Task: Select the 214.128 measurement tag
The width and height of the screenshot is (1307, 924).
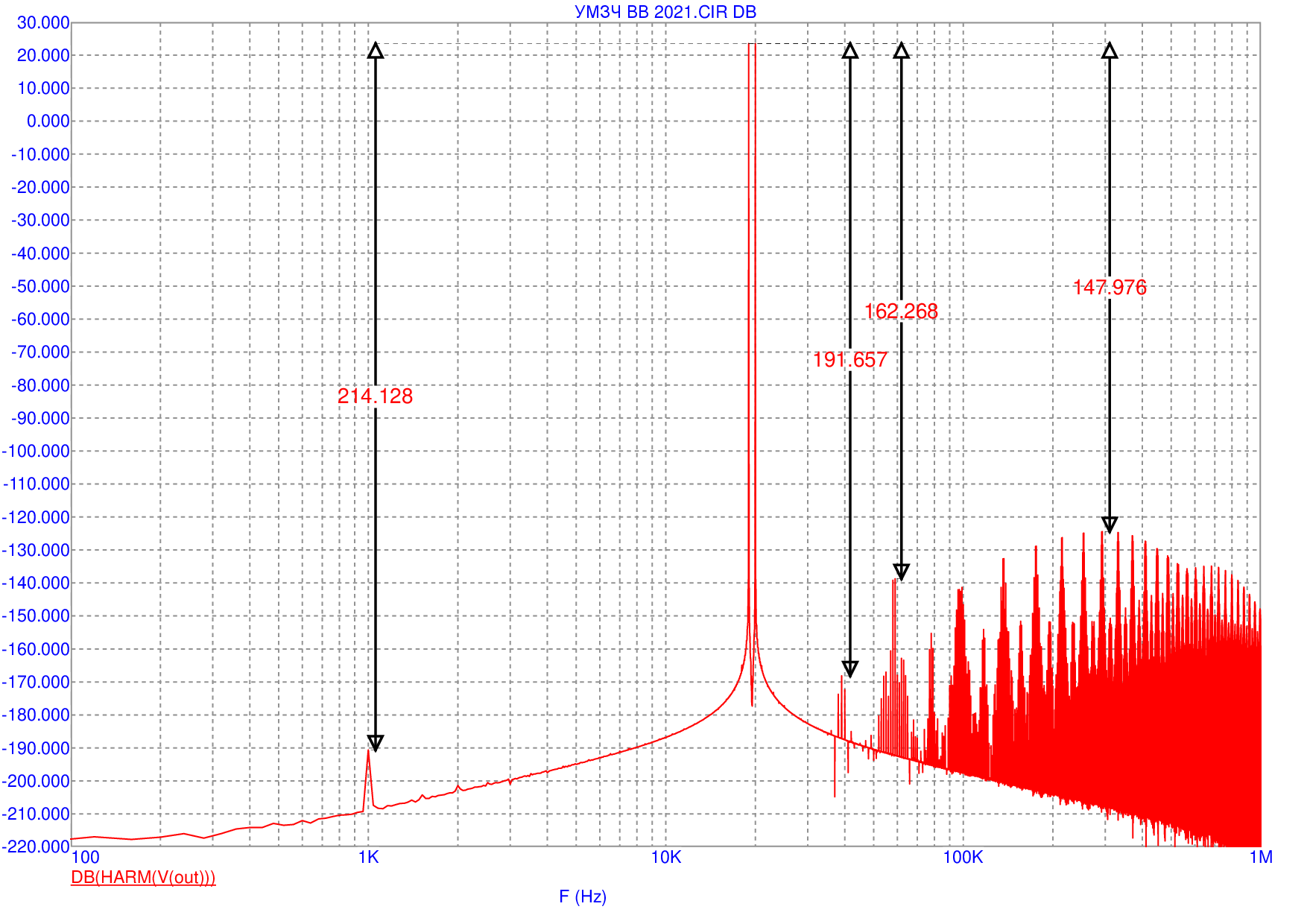Action: tap(375, 396)
